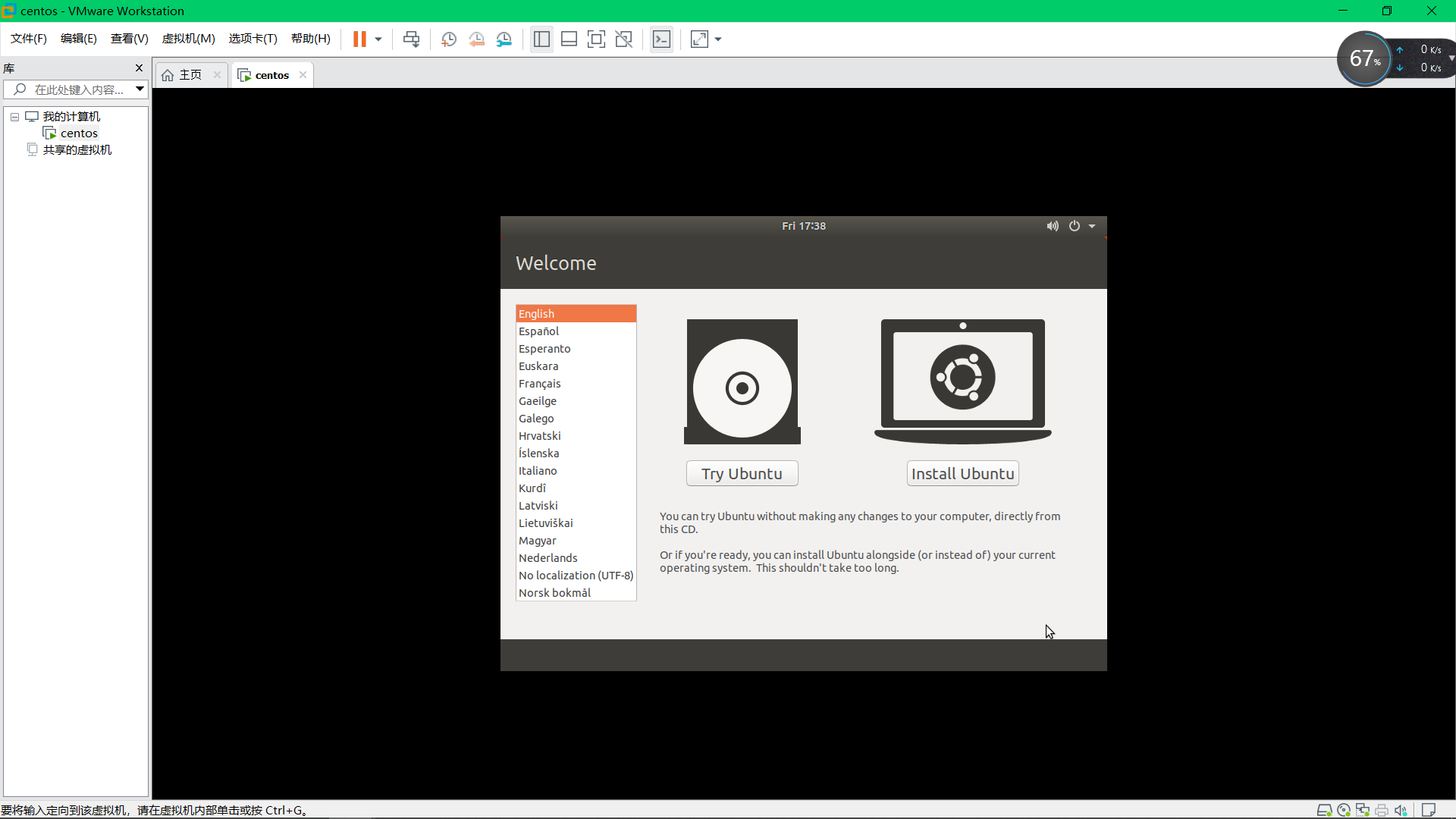The height and width of the screenshot is (819, 1456).
Task: Select Magyar in the language list
Action: click(x=576, y=541)
